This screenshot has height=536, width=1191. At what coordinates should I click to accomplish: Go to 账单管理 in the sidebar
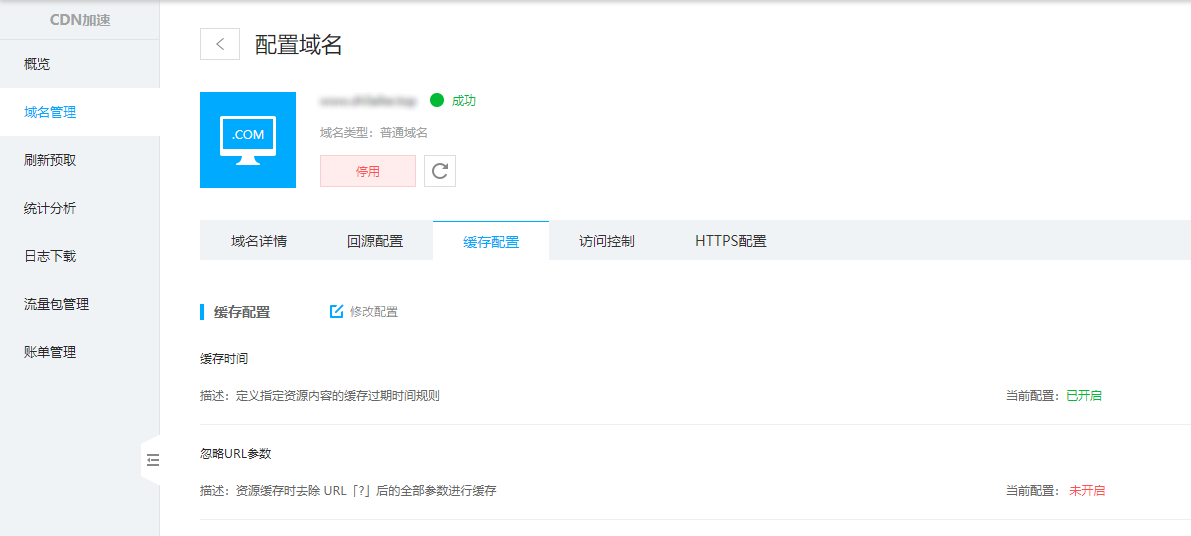tap(50, 352)
